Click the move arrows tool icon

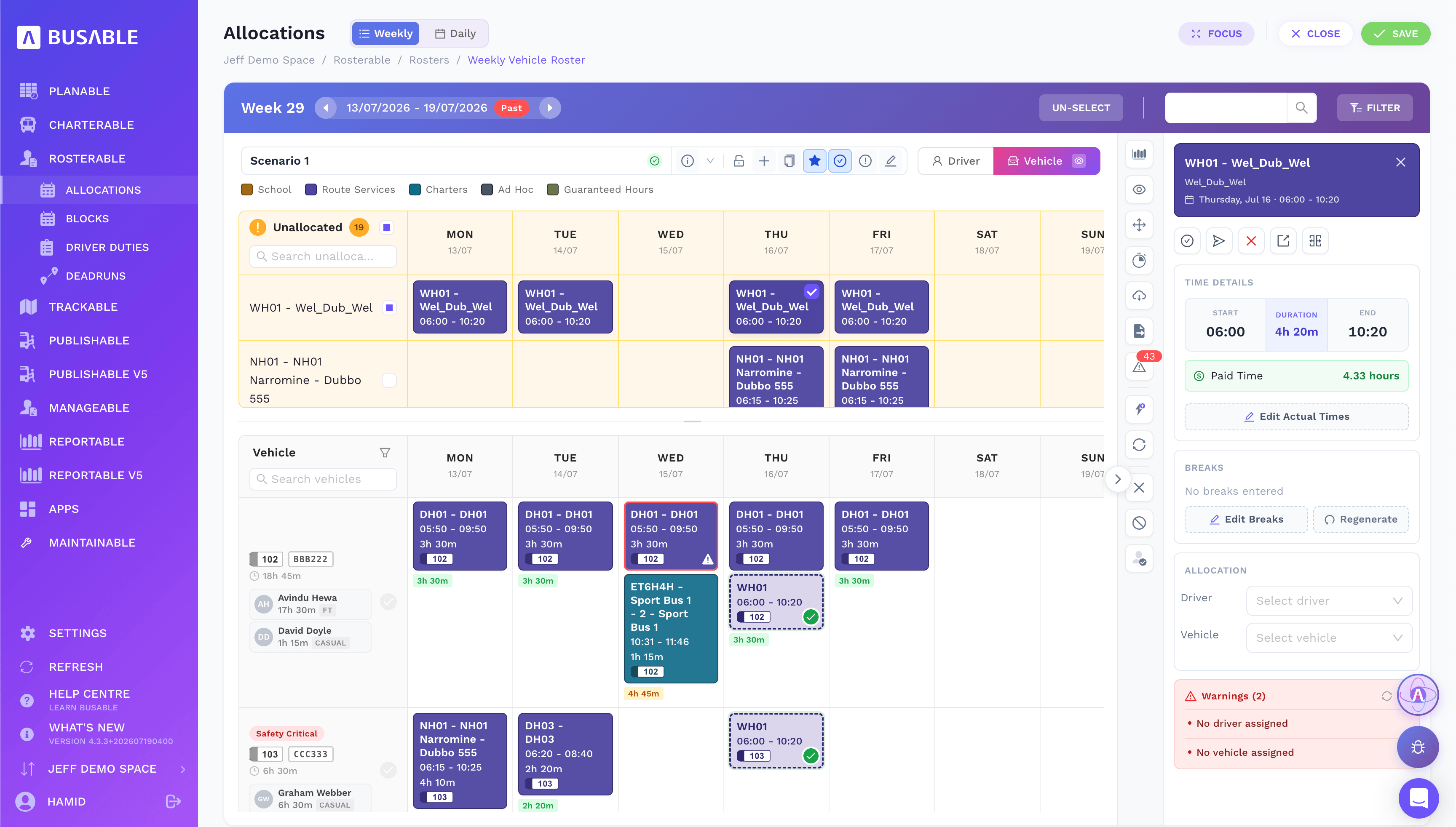point(1139,225)
